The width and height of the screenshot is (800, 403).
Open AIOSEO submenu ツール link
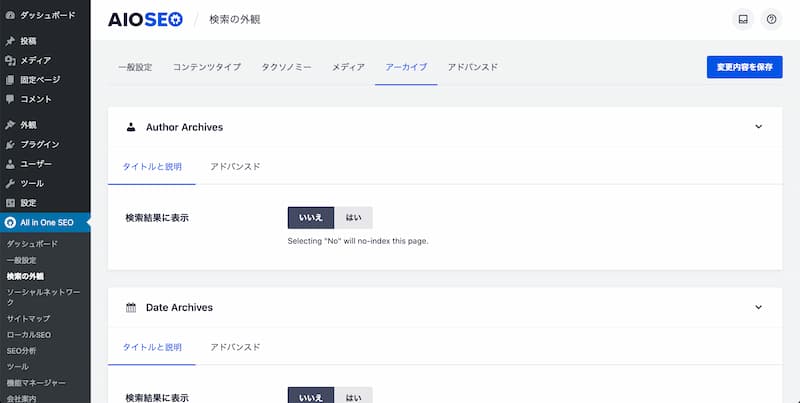click(x=17, y=367)
